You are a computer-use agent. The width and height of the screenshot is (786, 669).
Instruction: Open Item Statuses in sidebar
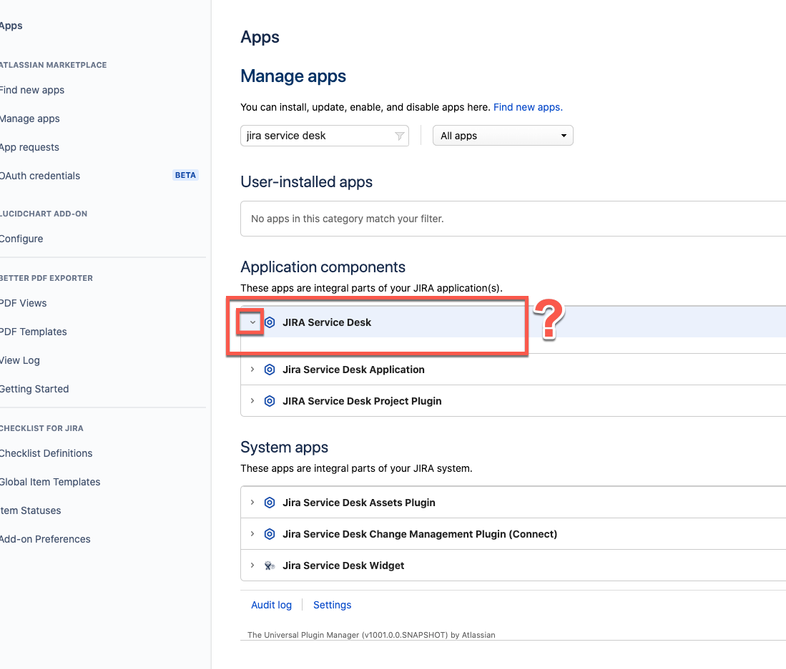[30, 511]
